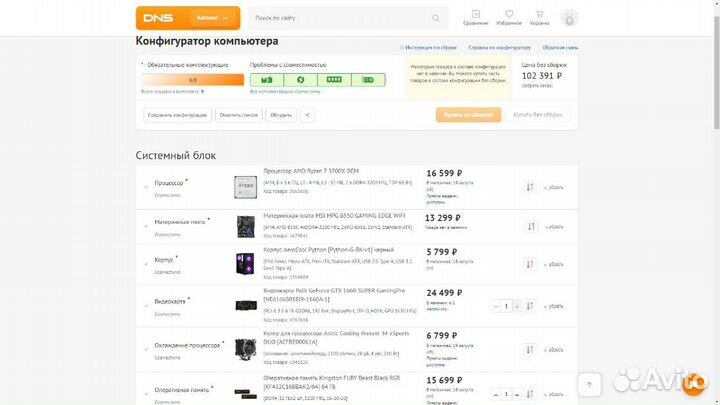Click the share icon button
720x405 pixels.
point(307,115)
